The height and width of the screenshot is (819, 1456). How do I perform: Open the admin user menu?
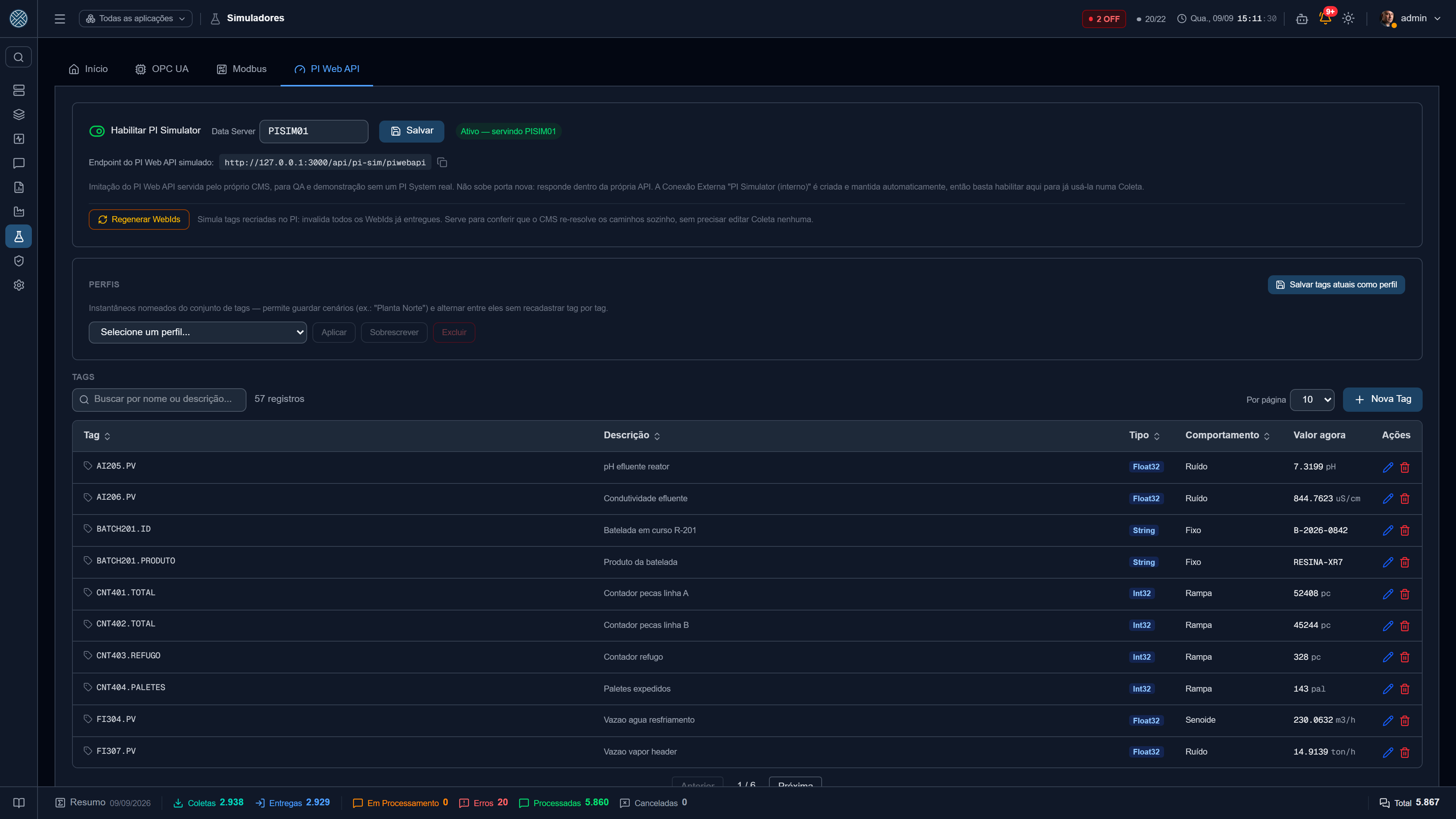pyautogui.click(x=1410, y=19)
